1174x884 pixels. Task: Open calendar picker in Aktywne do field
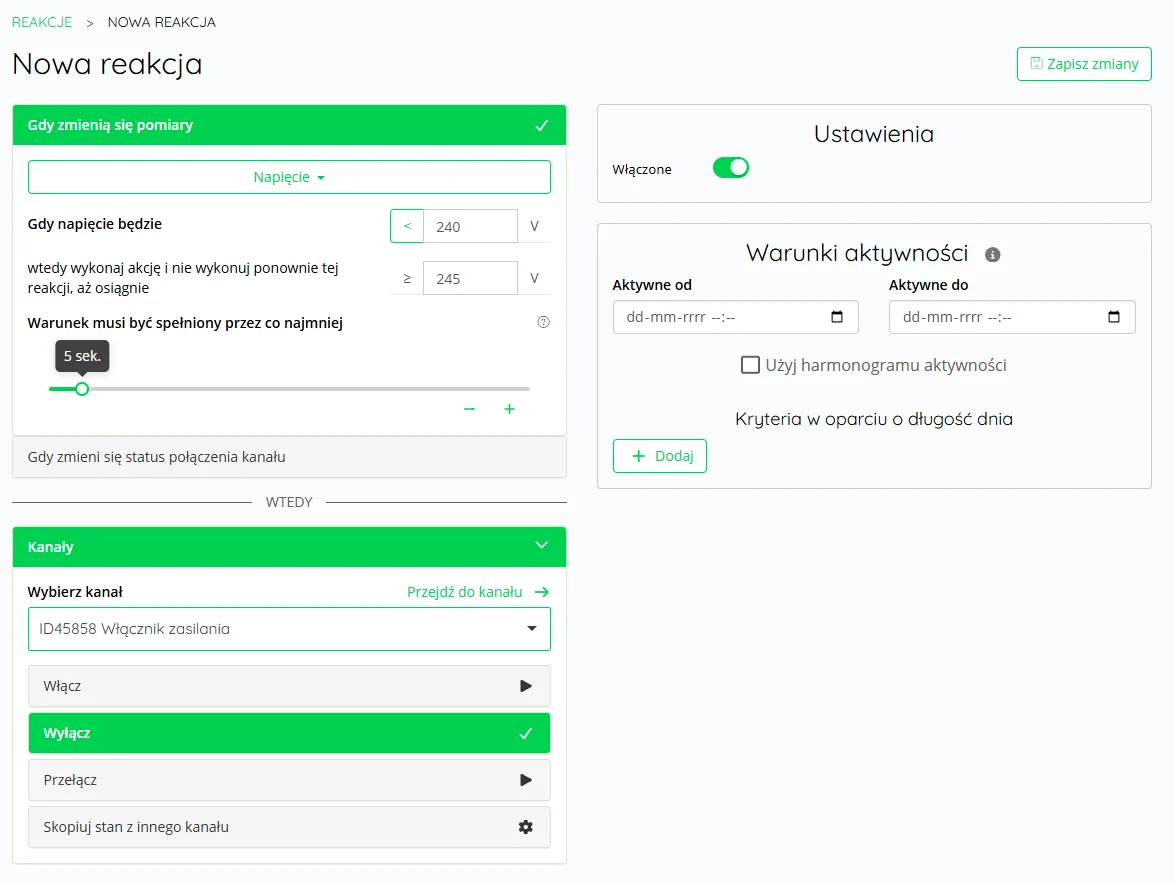(1114, 317)
